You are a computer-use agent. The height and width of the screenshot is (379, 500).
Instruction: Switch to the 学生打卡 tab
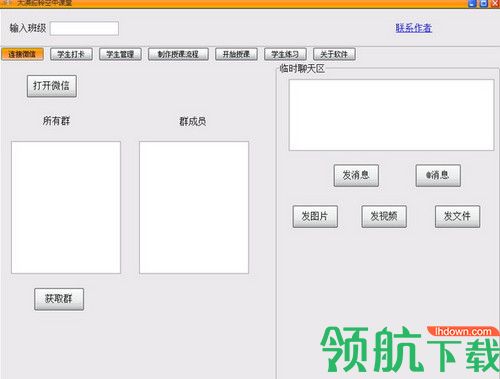pyautogui.click(x=71, y=54)
